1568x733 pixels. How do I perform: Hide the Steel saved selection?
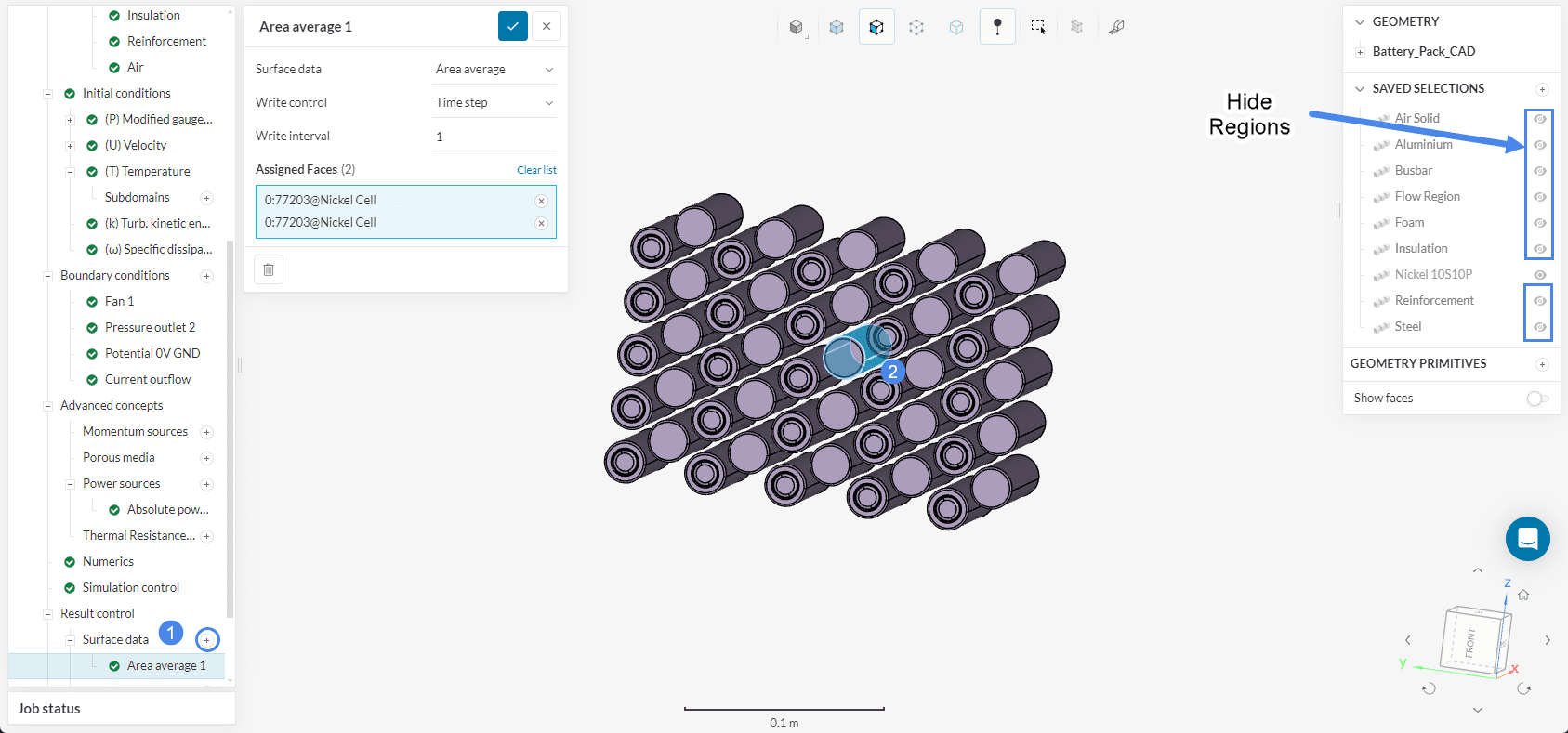coord(1540,327)
